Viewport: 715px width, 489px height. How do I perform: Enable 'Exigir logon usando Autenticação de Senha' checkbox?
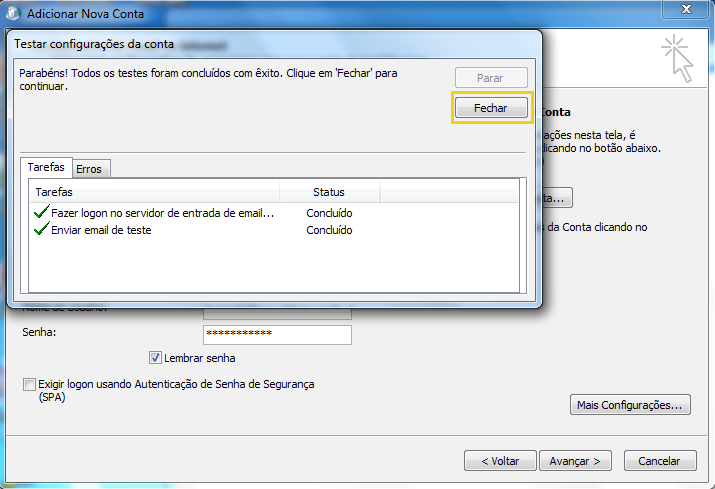(29, 384)
